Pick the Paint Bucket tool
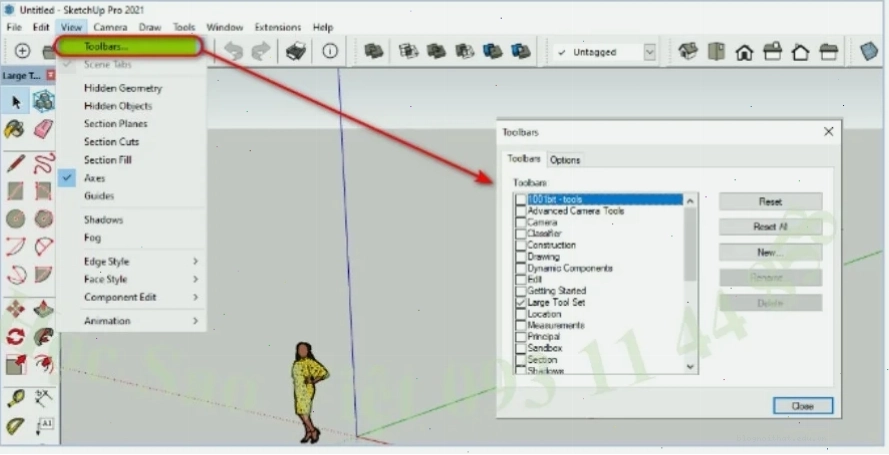The width and height of the screenshot is (889, 455). pyautogui.click(x=15, y=130)
